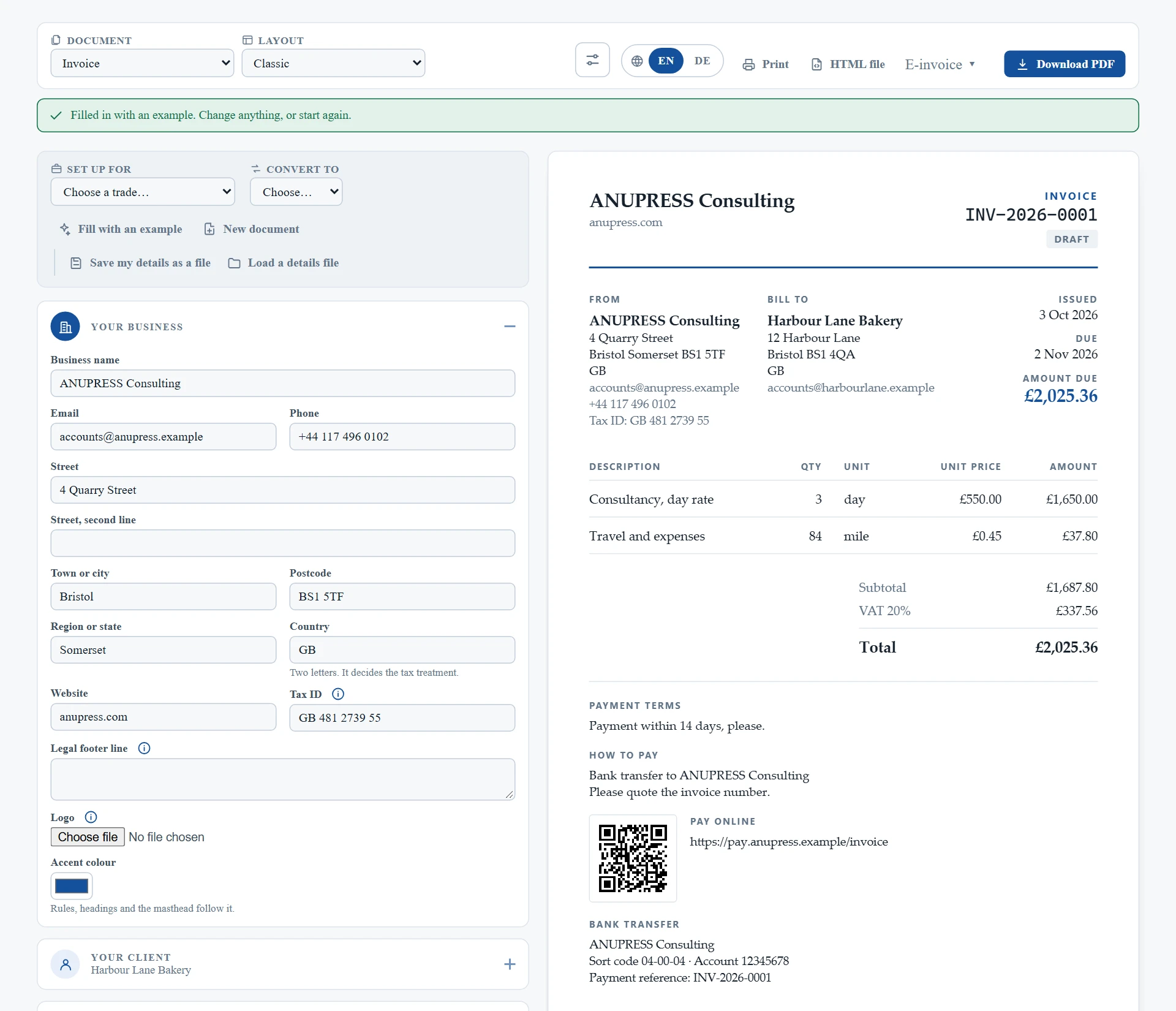
Task: Open the Convert to dropdown
Action: click(296, 192)
